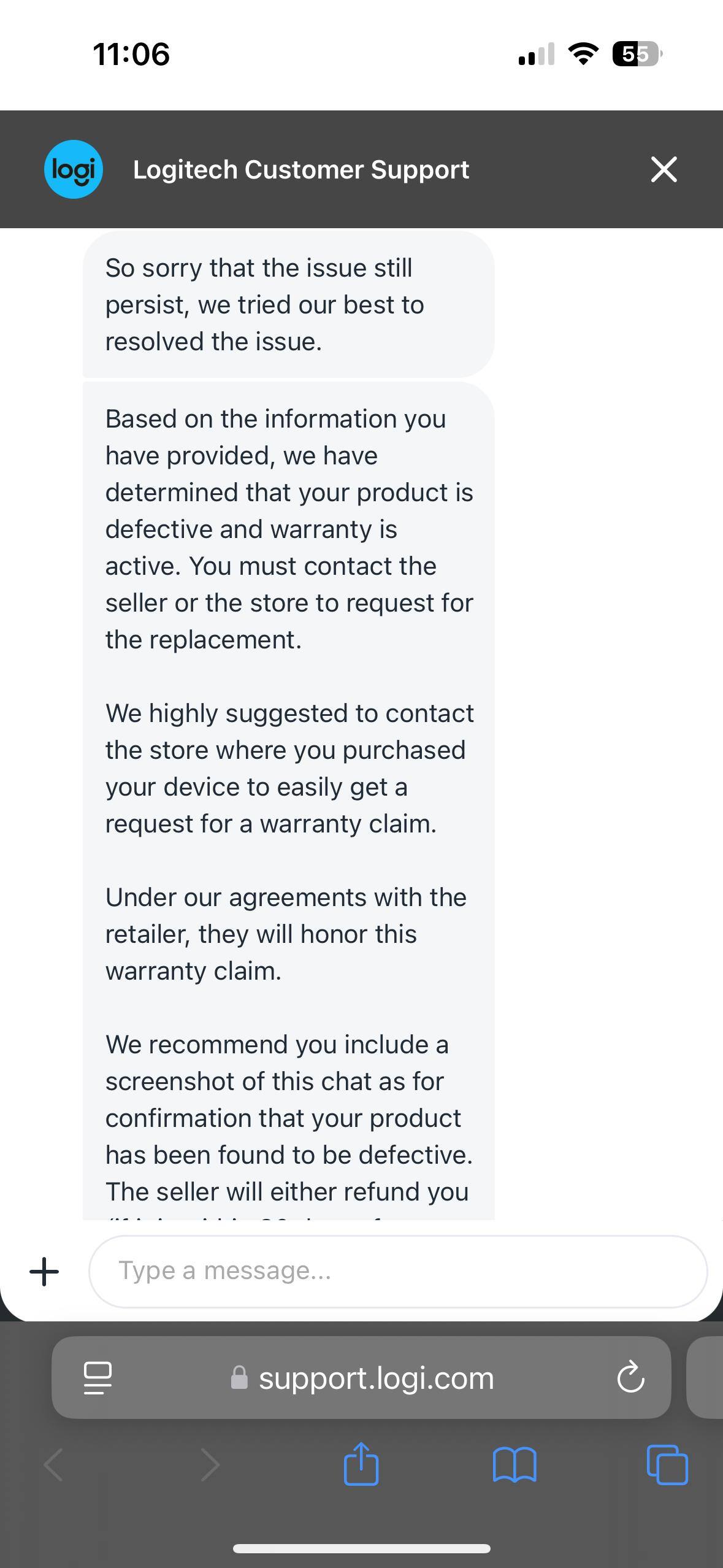Screen dimensions: 723x1568
Task: Tap back navigation chevron
Action: click(x=54, y=1465)
